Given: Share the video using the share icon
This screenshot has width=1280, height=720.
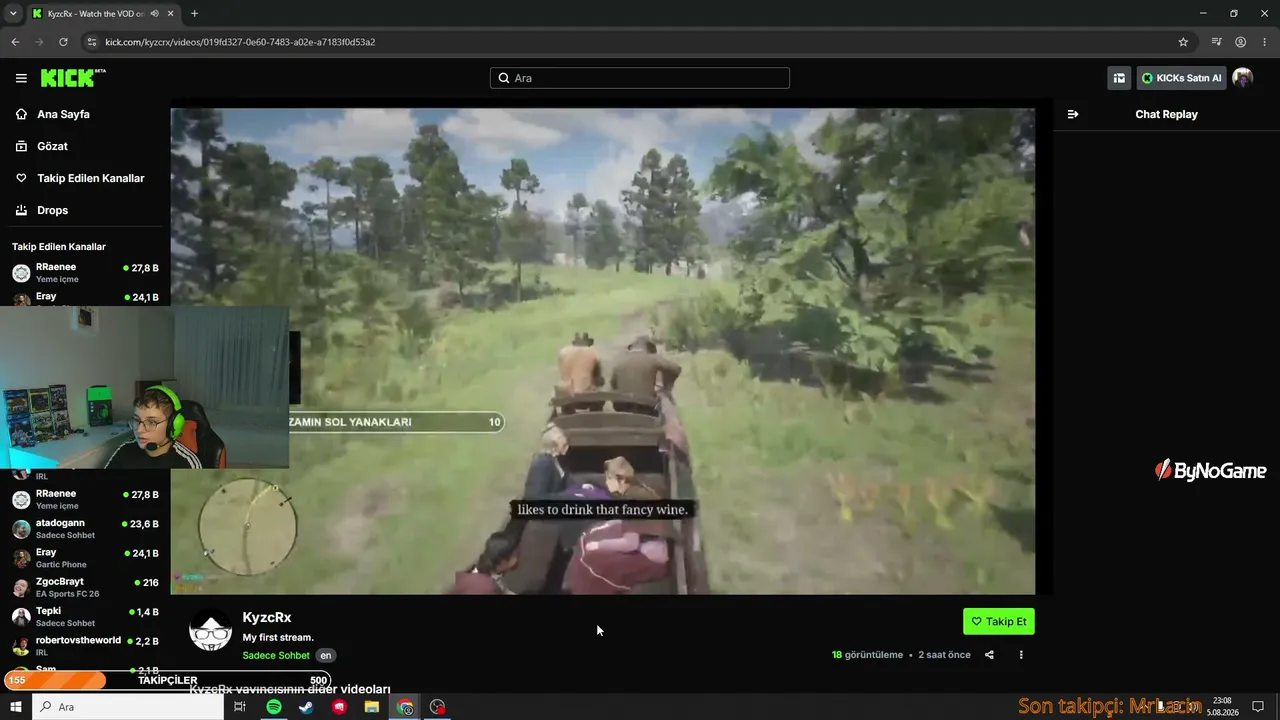Looking at the screenshot, I should (x=989, y=655).
